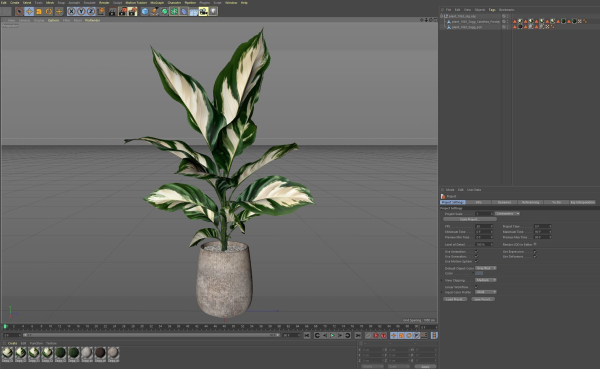
Task: Click the timeline preview range slider
Action: click(x=151, y=335)
